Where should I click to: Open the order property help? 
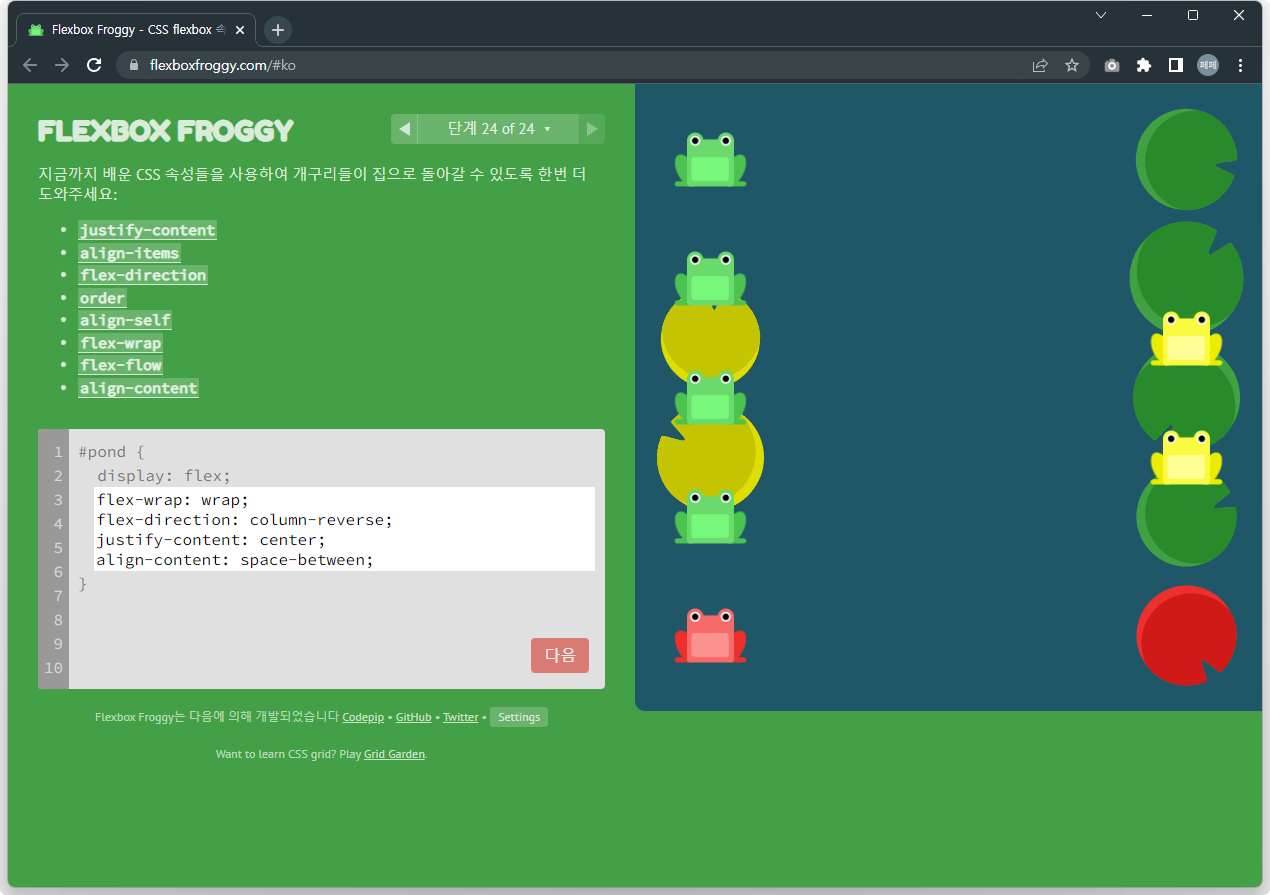point(102,298)
